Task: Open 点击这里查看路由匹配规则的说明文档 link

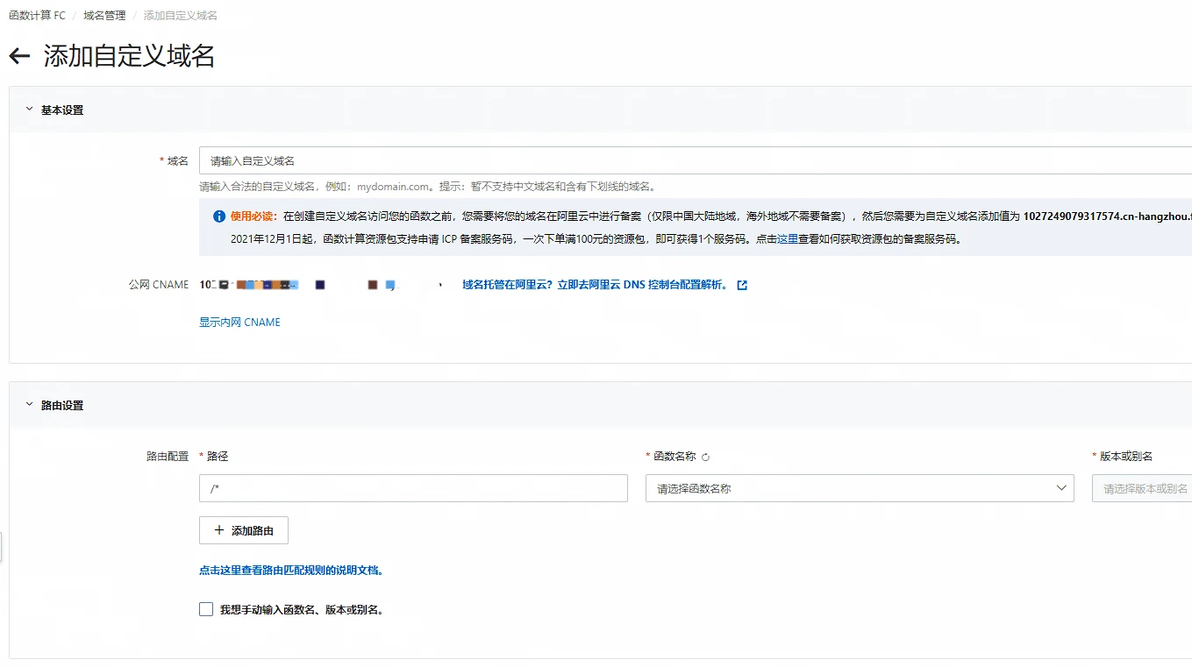Action: pyautogui.click(x=291, y=570)
